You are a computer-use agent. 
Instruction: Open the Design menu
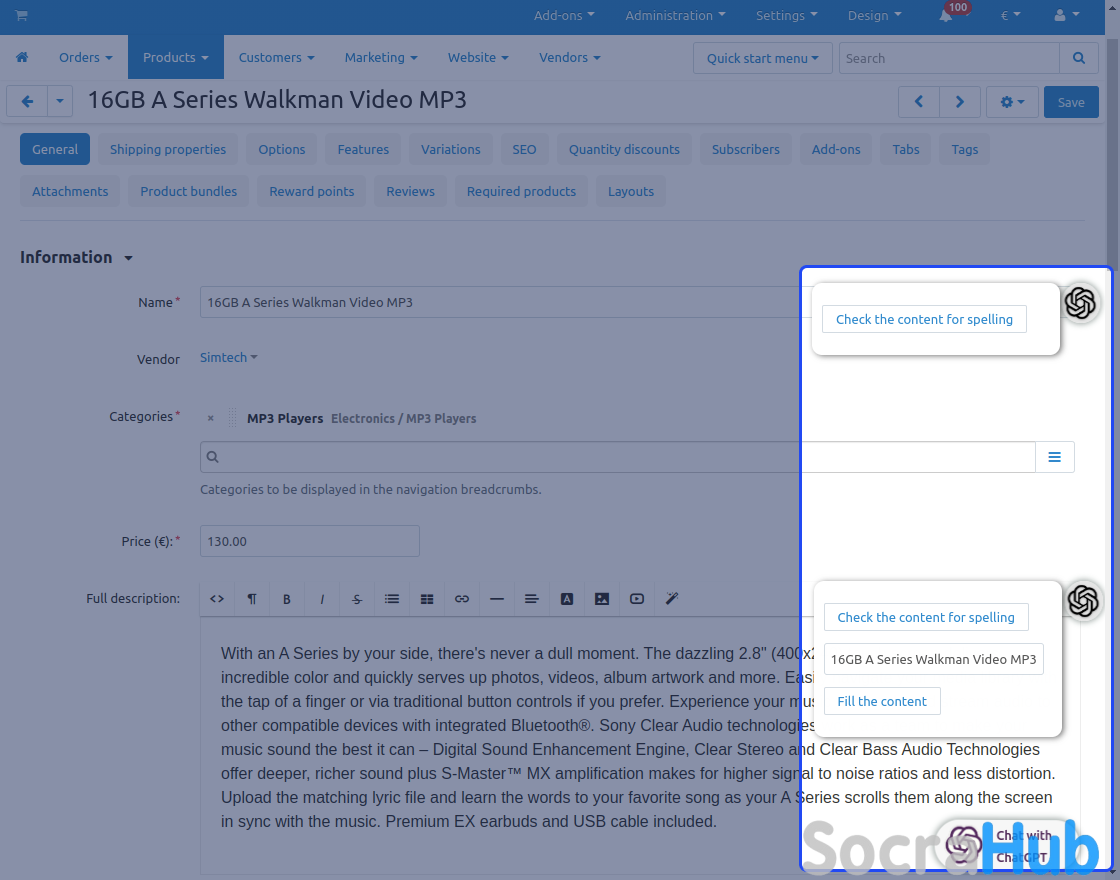point(874,15)
